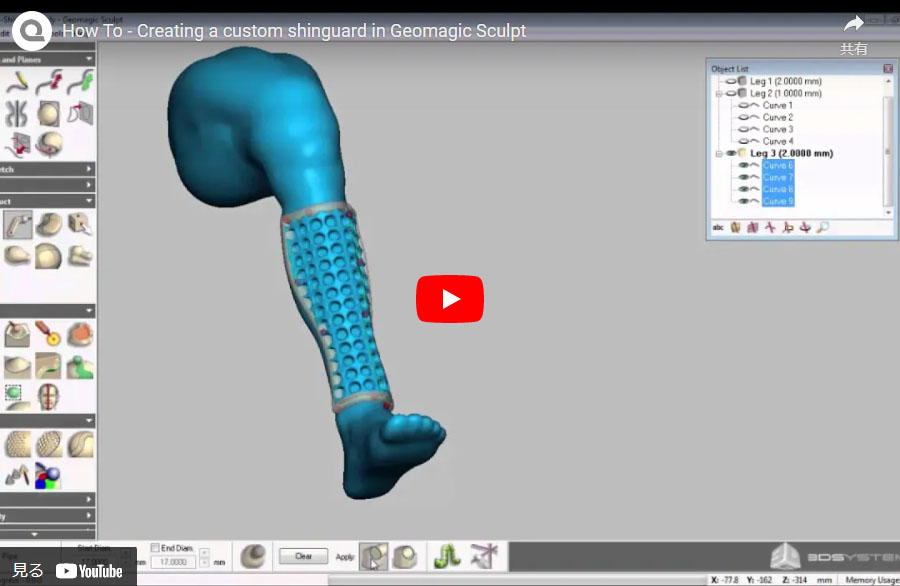The width and height of the screenshot is (900, 586).
Task: Enable the End Diam. checkbox
Action: (x=155, y=548)
